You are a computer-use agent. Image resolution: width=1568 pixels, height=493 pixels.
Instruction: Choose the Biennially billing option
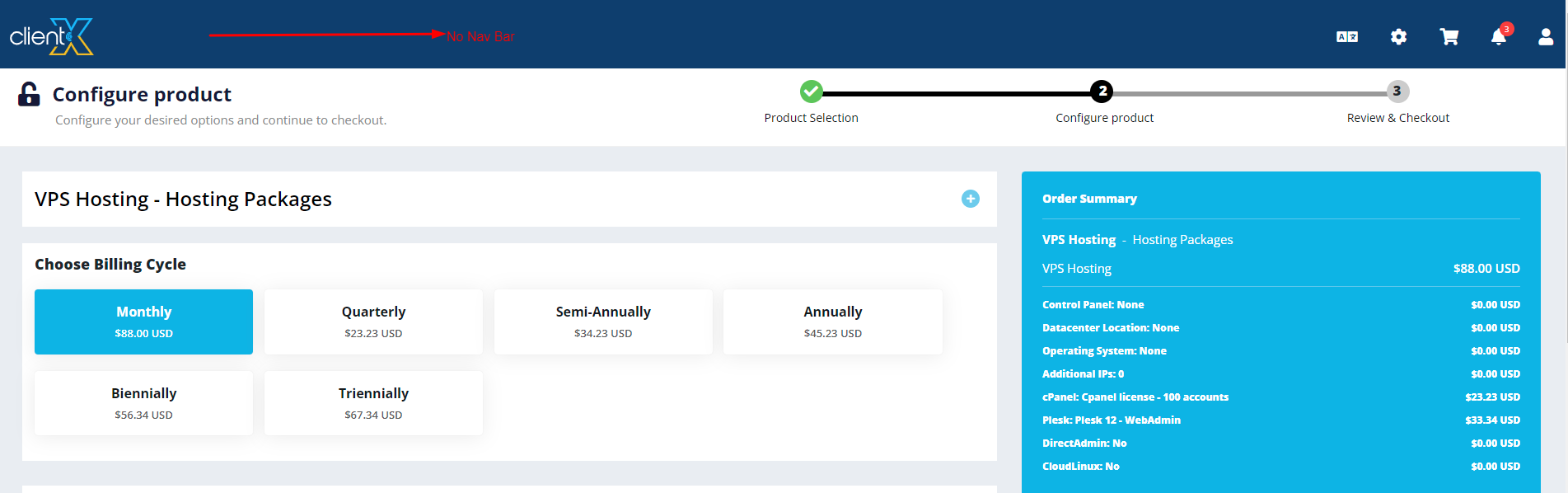pos(143,403)
